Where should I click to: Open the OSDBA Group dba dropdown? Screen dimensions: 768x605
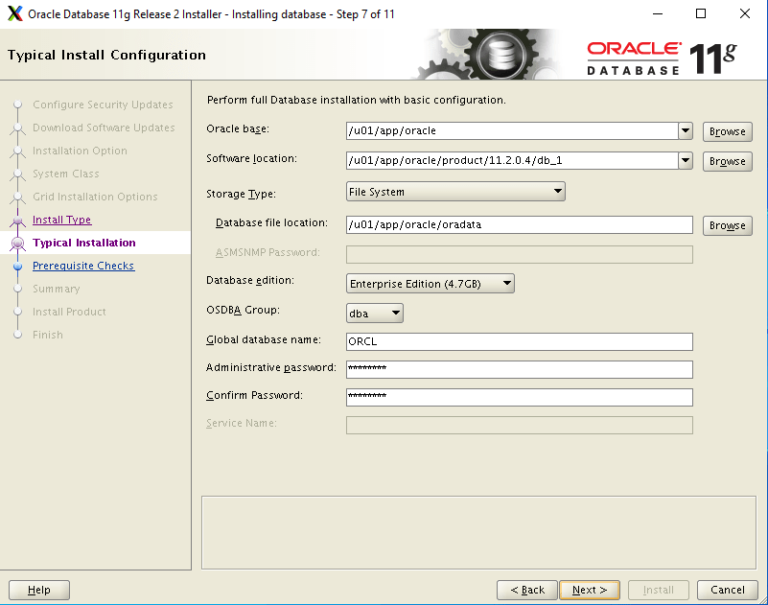coord(375,313)
